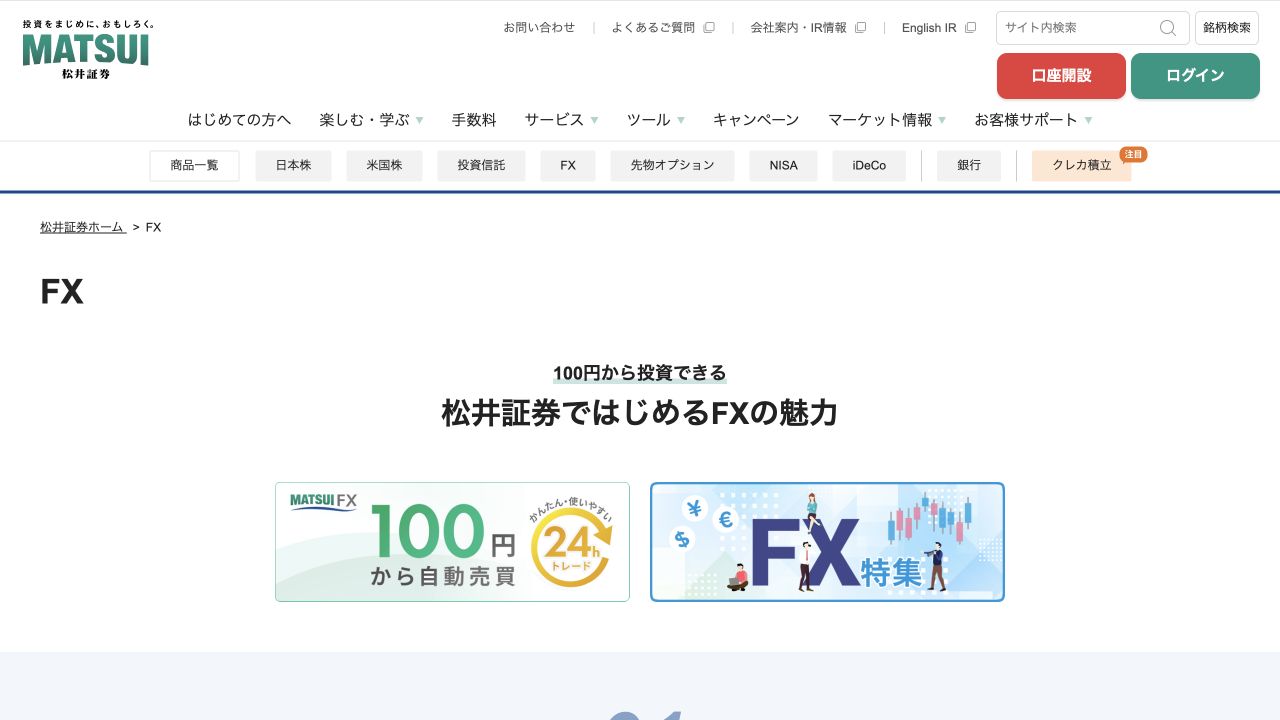This screenshot has width=1280, height=720.
Task: Open the よくあるご質問 link
Action: pyautogui.click(x=653, y=28)
